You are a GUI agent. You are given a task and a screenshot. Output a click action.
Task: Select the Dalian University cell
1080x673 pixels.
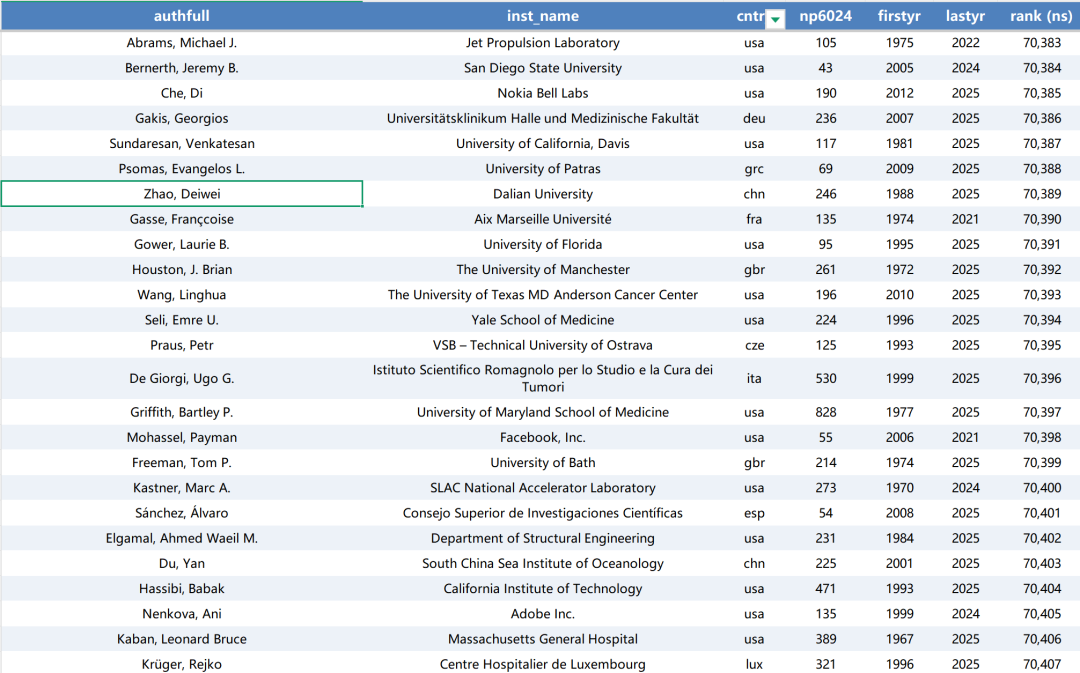(x=542, y=194)
